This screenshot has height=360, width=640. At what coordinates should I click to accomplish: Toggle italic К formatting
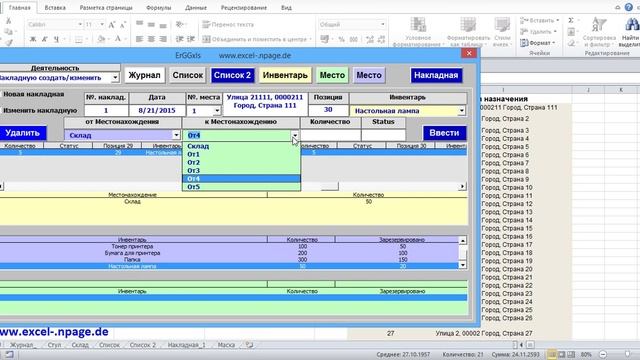pos(44,39)
